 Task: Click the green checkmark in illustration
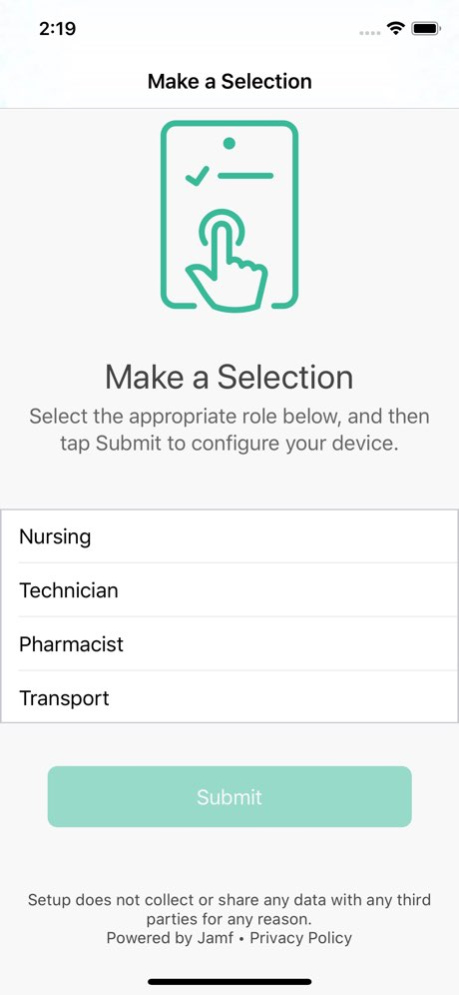(x=197, y=175)
